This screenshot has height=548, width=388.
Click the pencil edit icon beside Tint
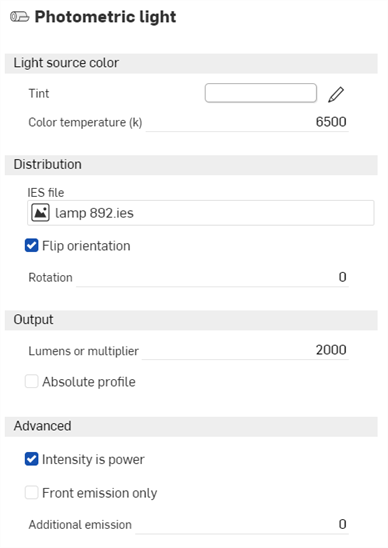[336, 94]
